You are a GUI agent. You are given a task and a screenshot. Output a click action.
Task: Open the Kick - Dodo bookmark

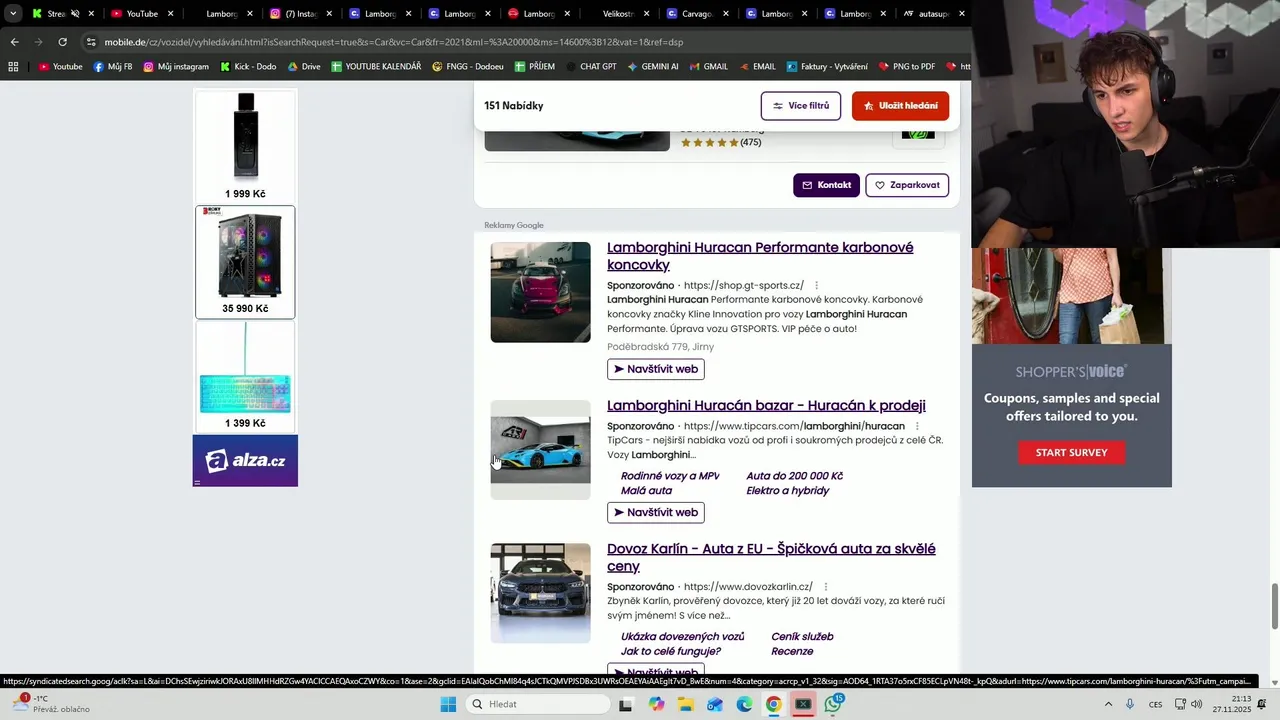(x=247, y=67)
